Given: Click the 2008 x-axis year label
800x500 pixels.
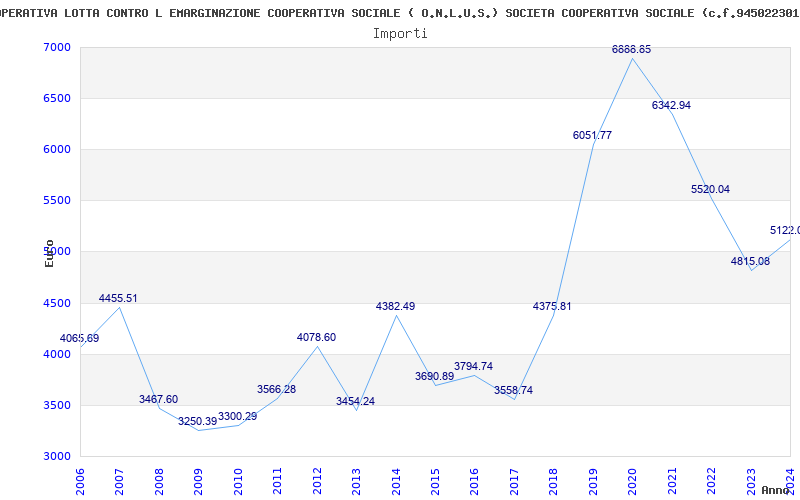Looking at the screenshot, I should tap(159, 482).
